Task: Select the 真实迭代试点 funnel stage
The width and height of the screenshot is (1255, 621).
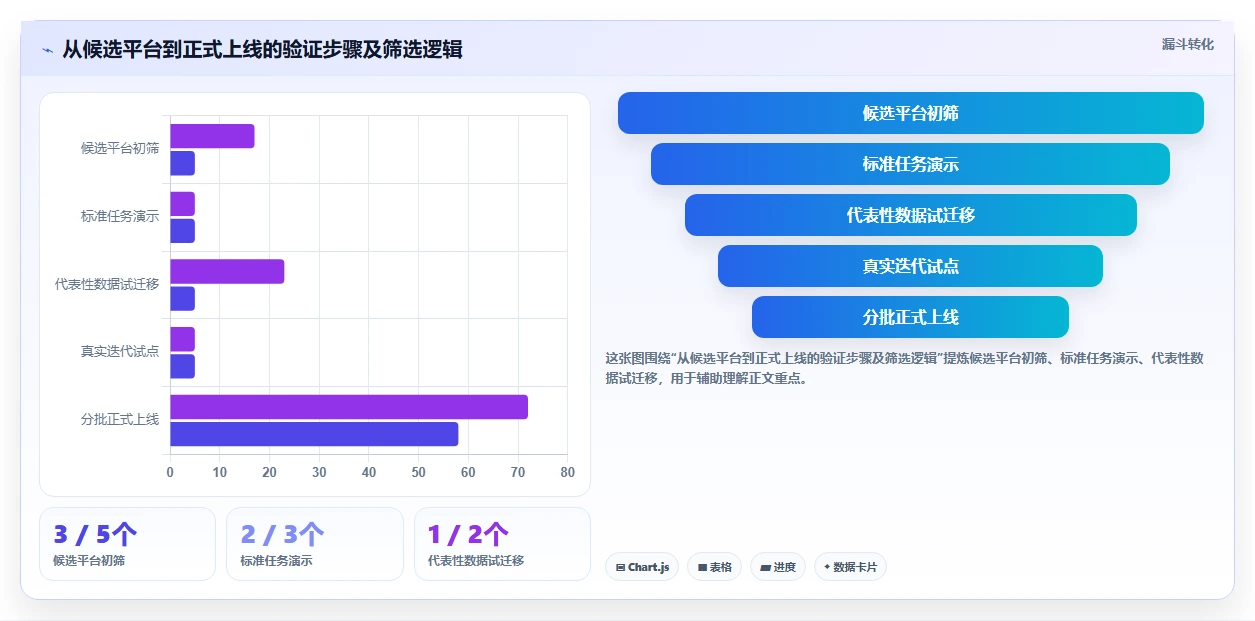Action: (911, 266)
